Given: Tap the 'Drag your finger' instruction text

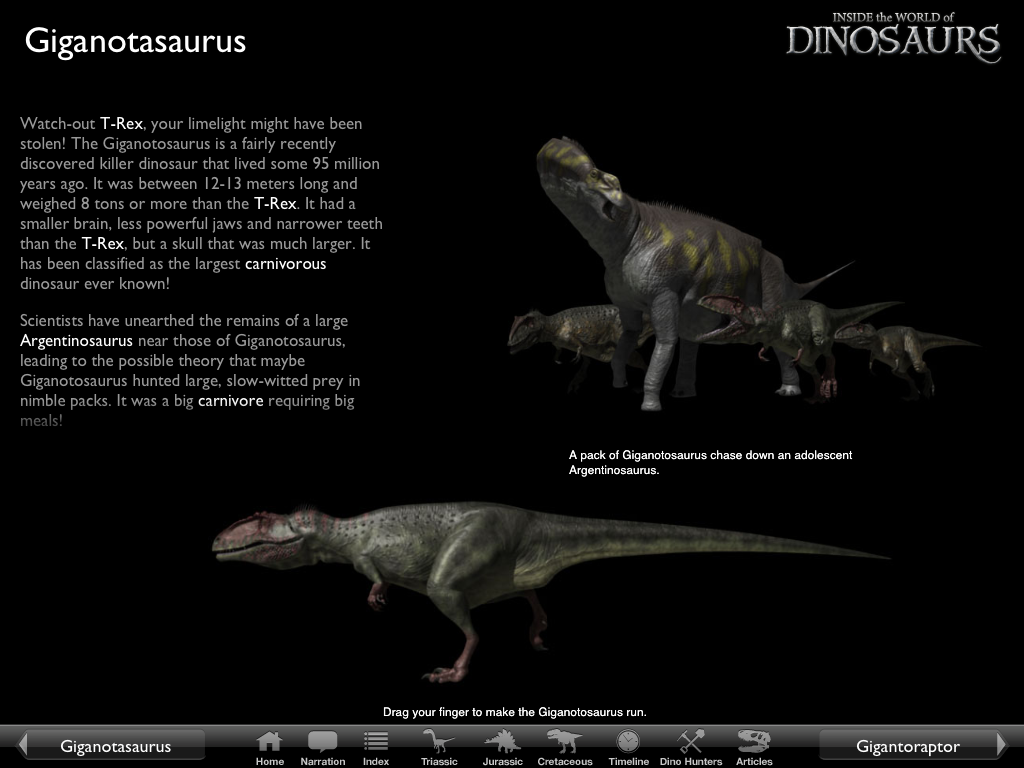Looking at the screenshot, I should tap(515, 712).
